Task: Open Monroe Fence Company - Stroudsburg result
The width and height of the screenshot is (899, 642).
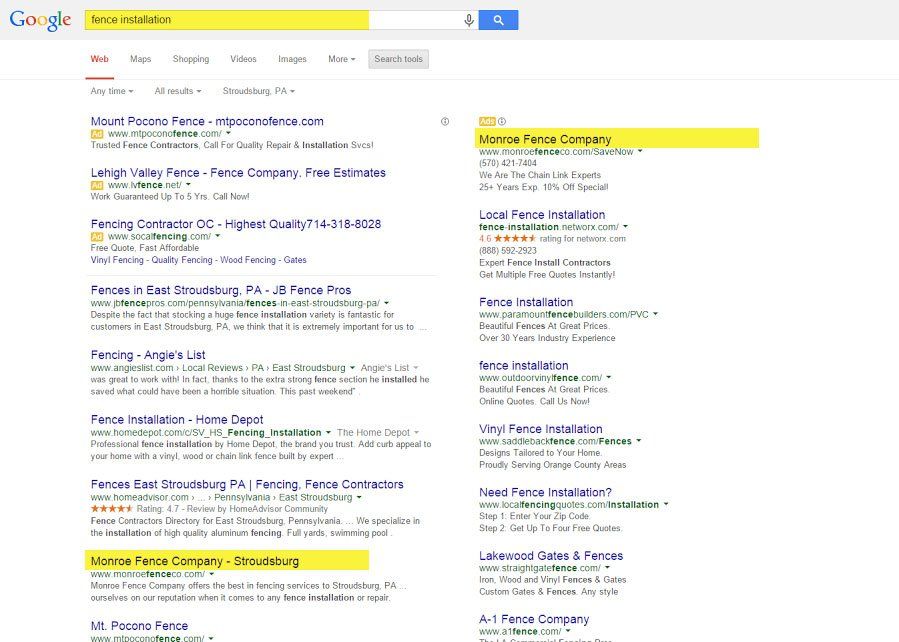Action: tap(195, 561)
